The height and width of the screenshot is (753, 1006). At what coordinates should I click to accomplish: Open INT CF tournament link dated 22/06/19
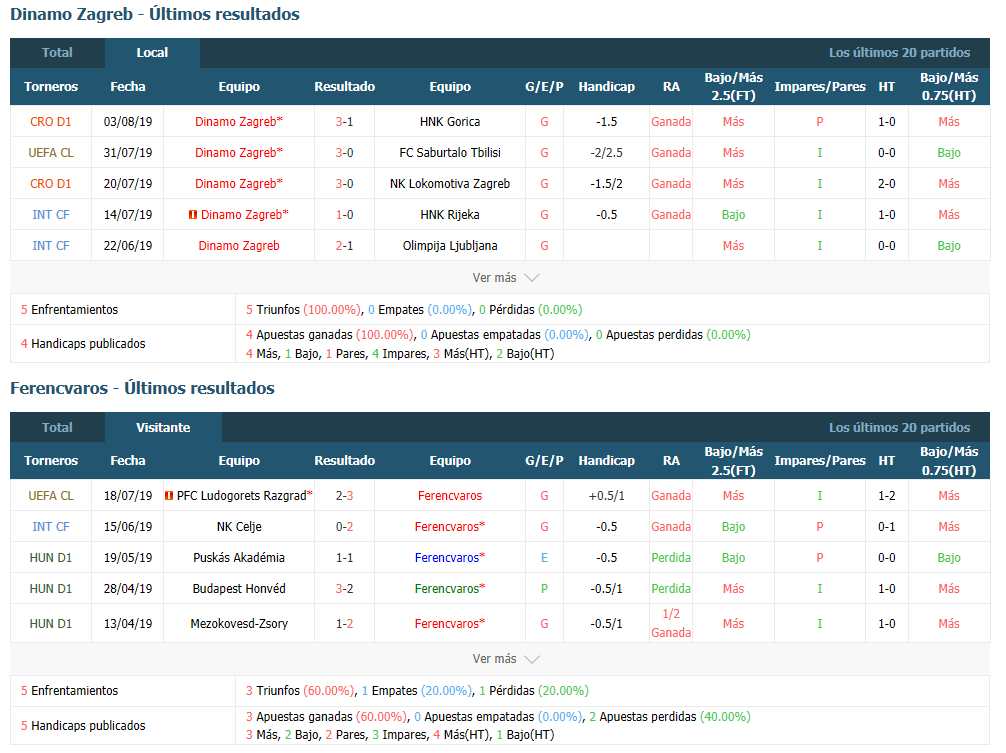pyautogui.click(x=51, y=246)
